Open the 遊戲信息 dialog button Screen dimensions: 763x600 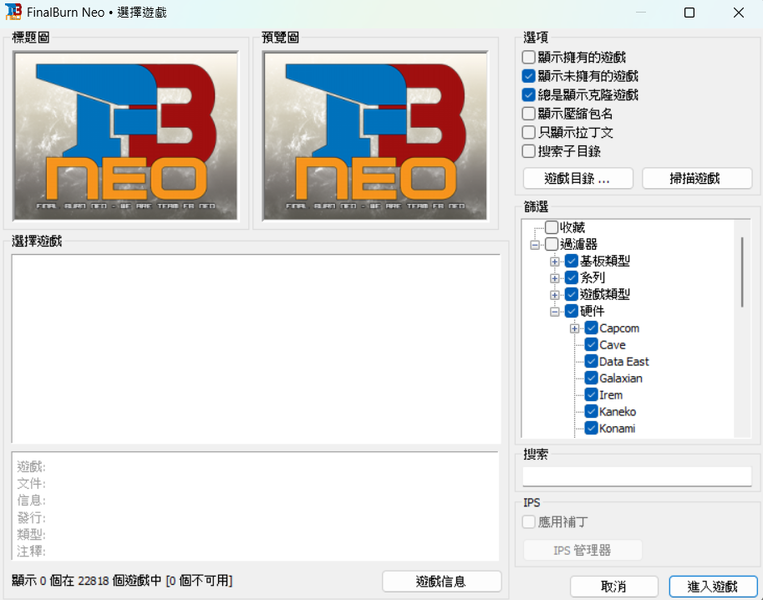441,582
